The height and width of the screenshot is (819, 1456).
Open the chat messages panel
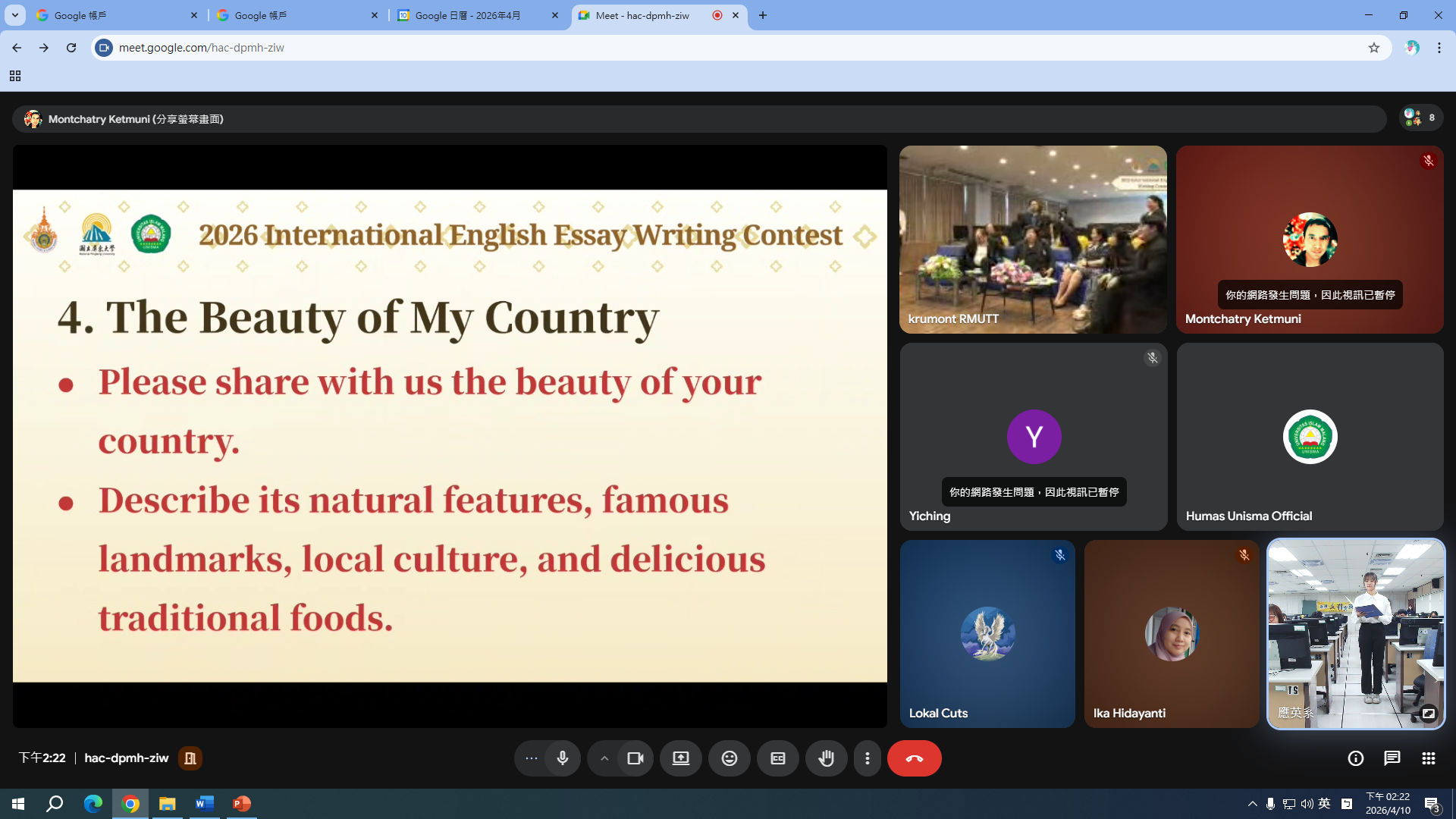(1392, 758)
